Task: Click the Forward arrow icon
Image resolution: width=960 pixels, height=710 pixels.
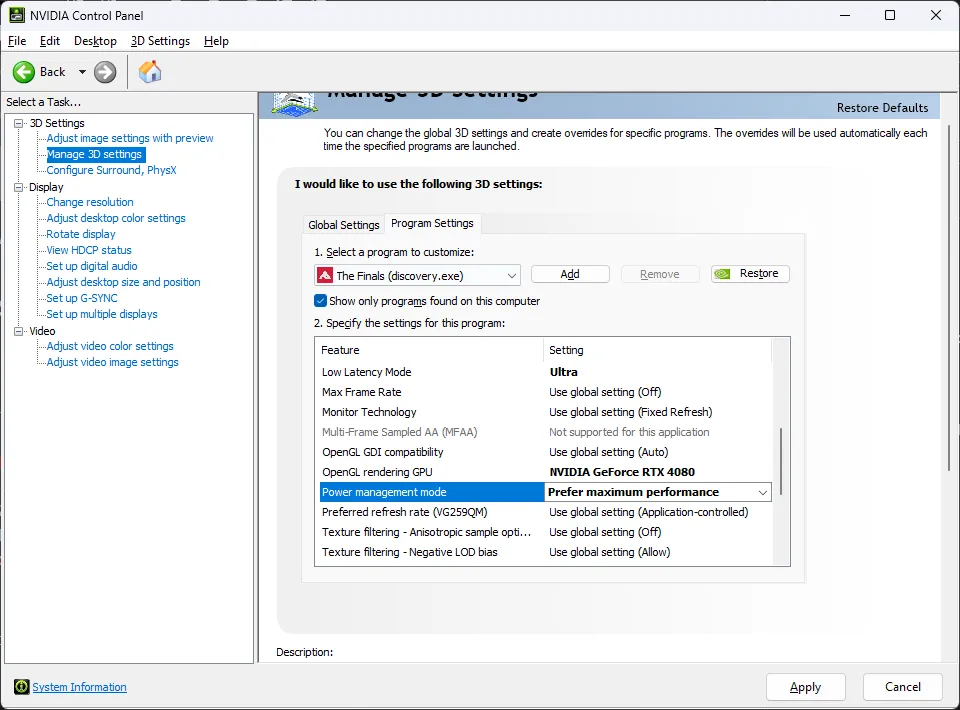Action: click(105, 72)
